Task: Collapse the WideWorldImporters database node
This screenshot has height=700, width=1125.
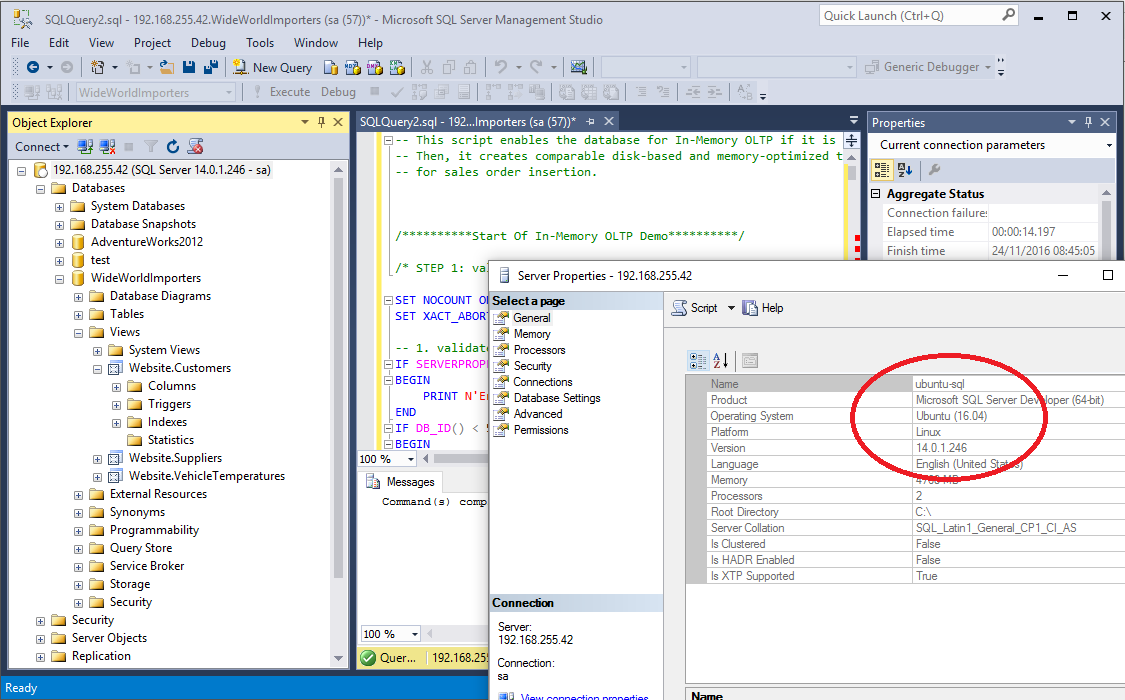Action: click(x=60, y=278)
